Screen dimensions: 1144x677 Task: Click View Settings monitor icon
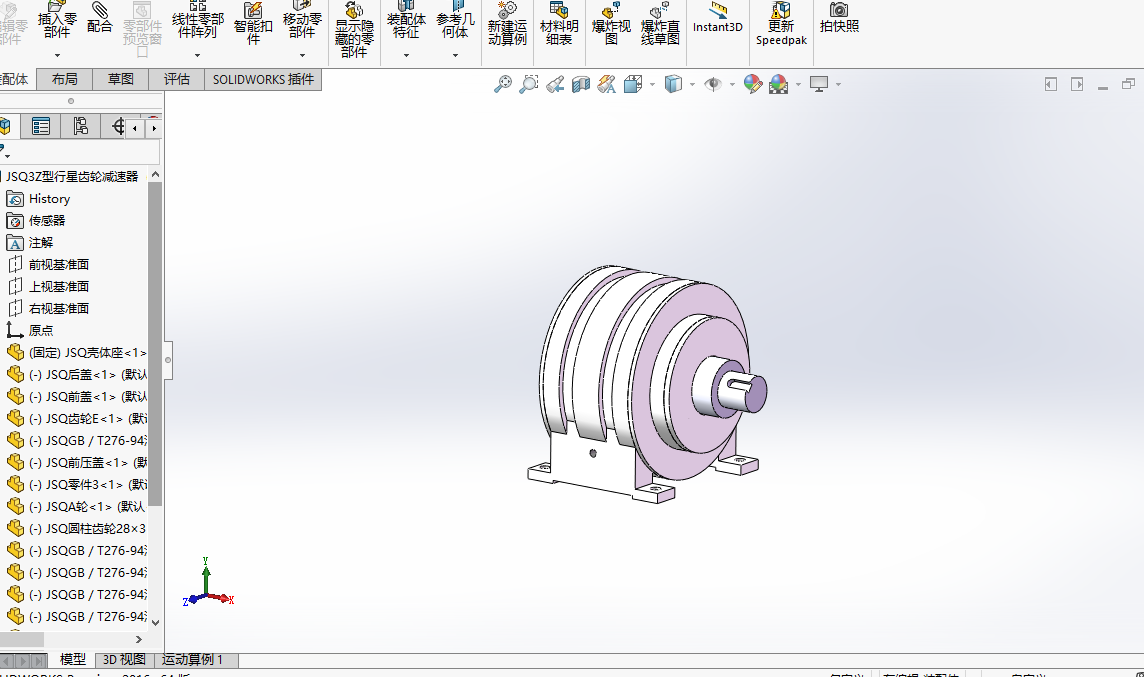coord(819,84)
